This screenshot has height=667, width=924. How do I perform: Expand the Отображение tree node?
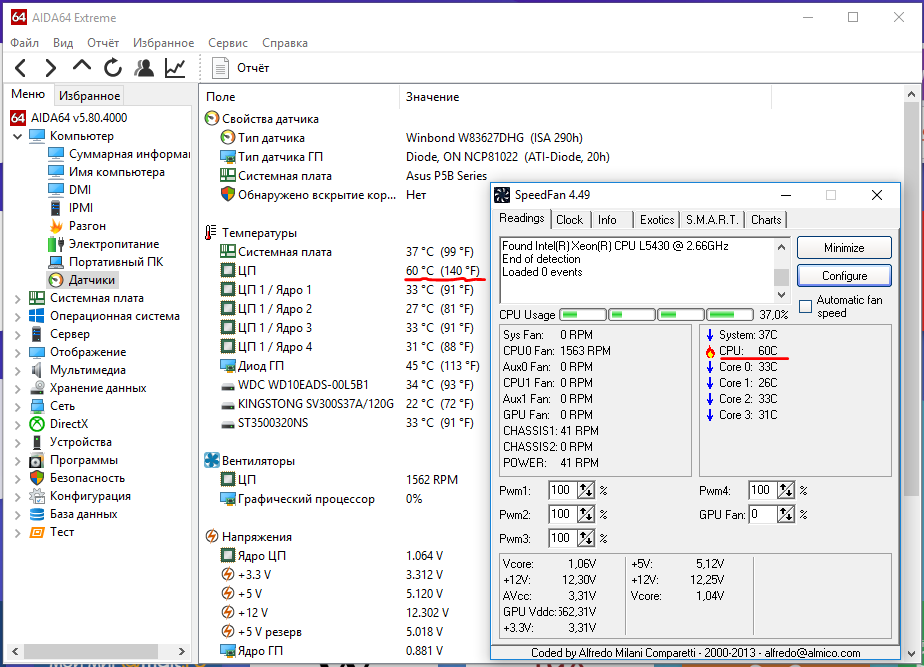(x=18, y=353)
